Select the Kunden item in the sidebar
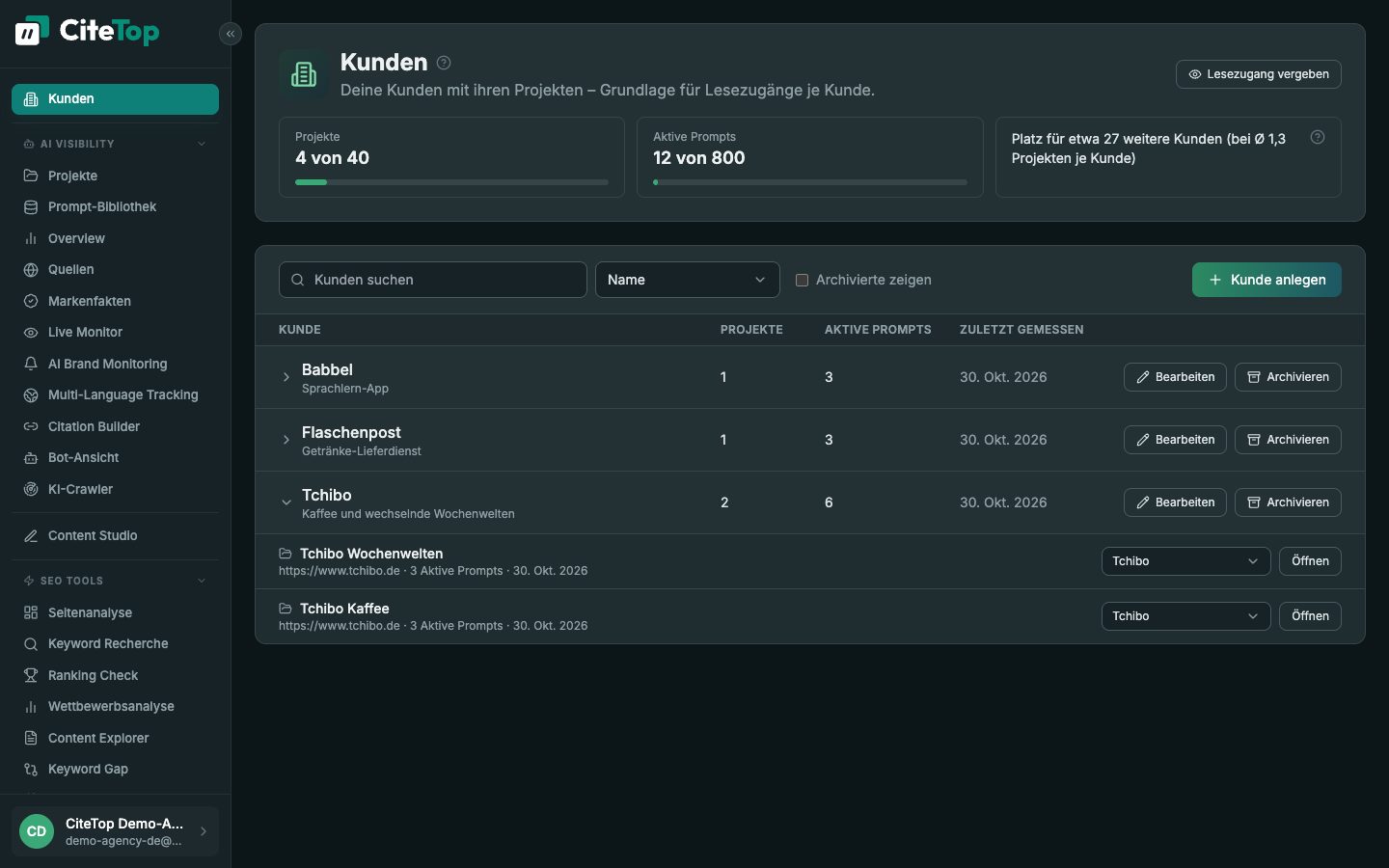Image resolution: width=1389 pixels, height=868 pixels. click(x=115, y=99)
